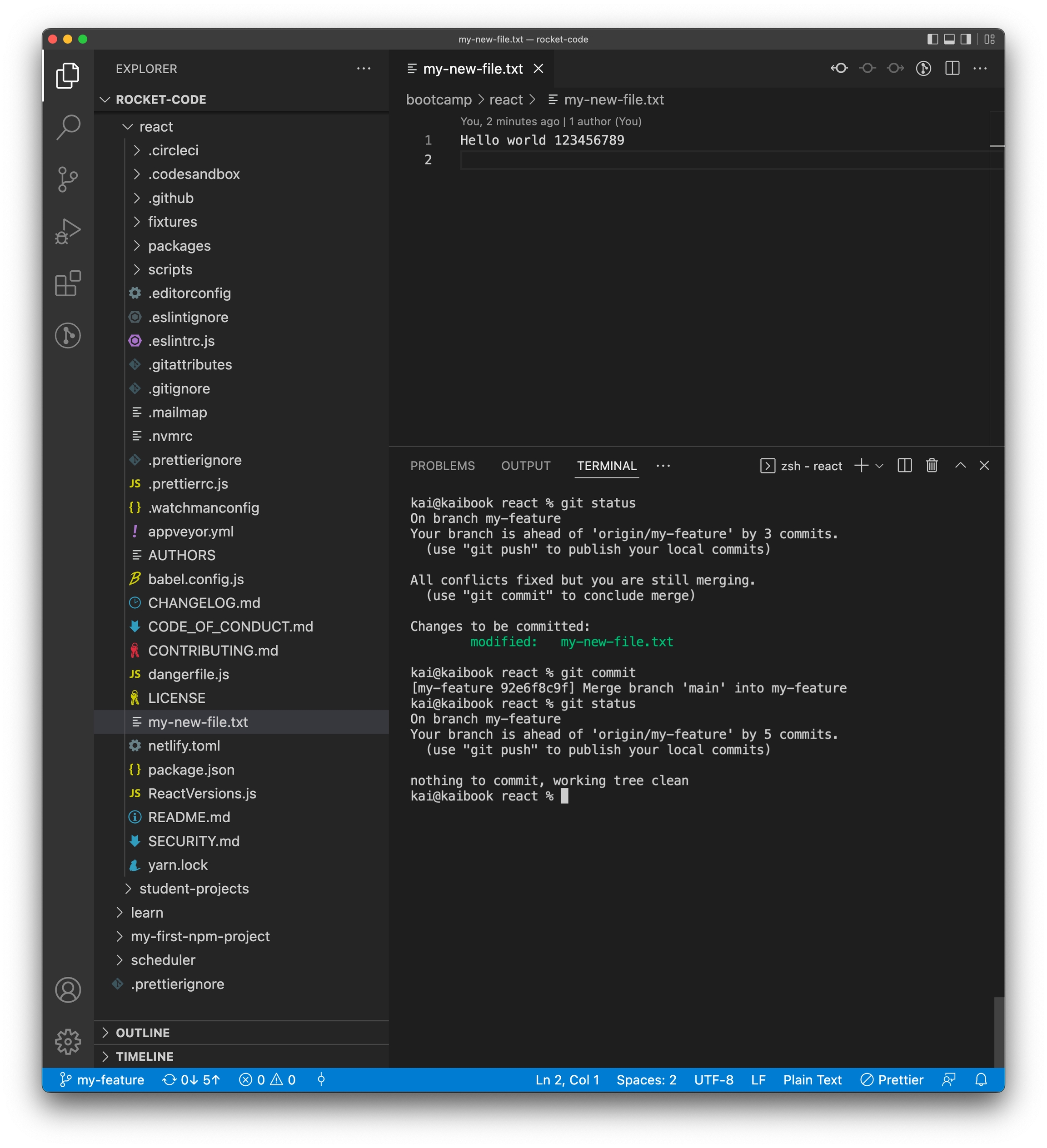Open the Accounts icon in activity bar
The height and width of the screenshot is (1148, 1047).
coord(68,990)
